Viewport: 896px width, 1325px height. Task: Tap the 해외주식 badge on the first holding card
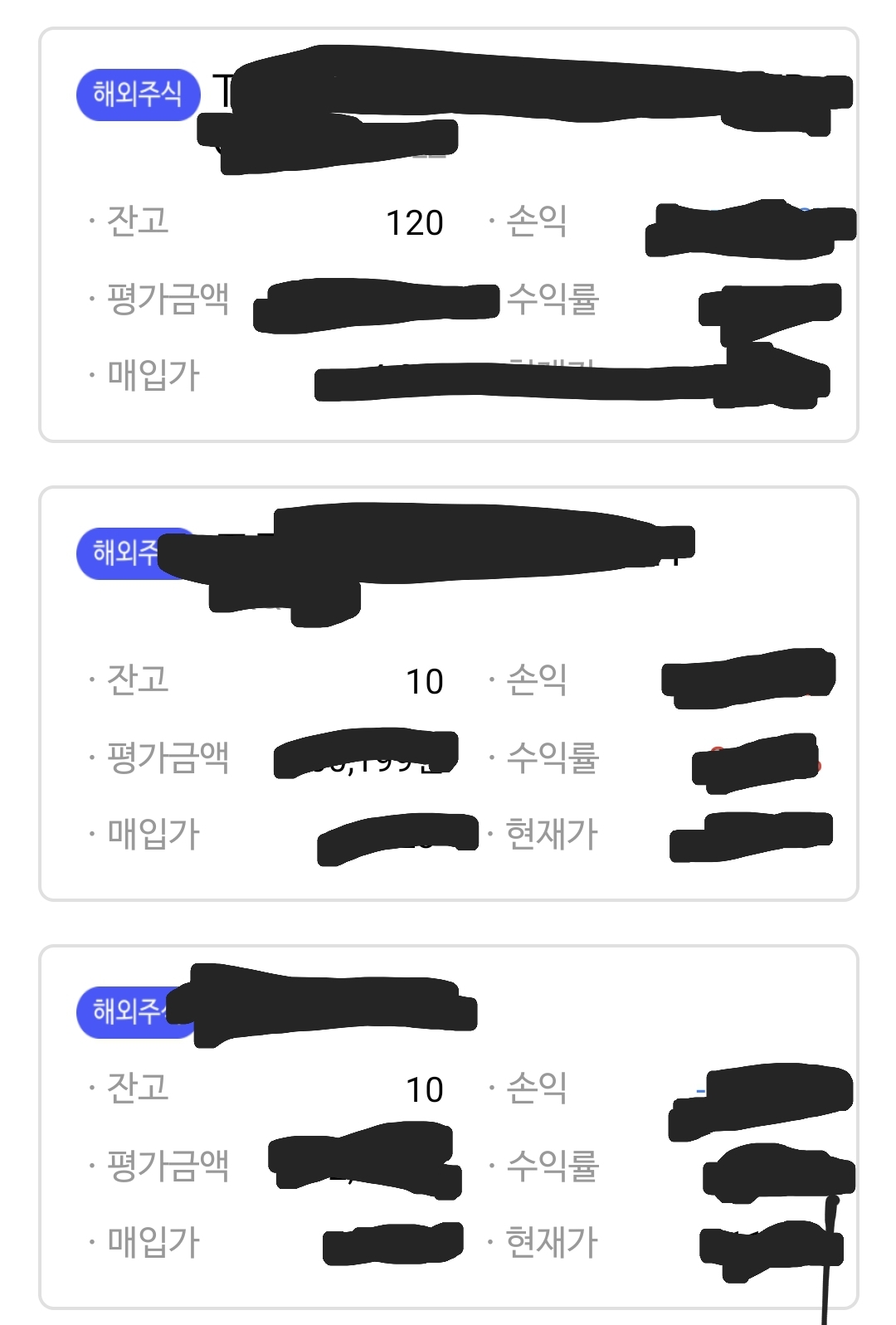138,95
